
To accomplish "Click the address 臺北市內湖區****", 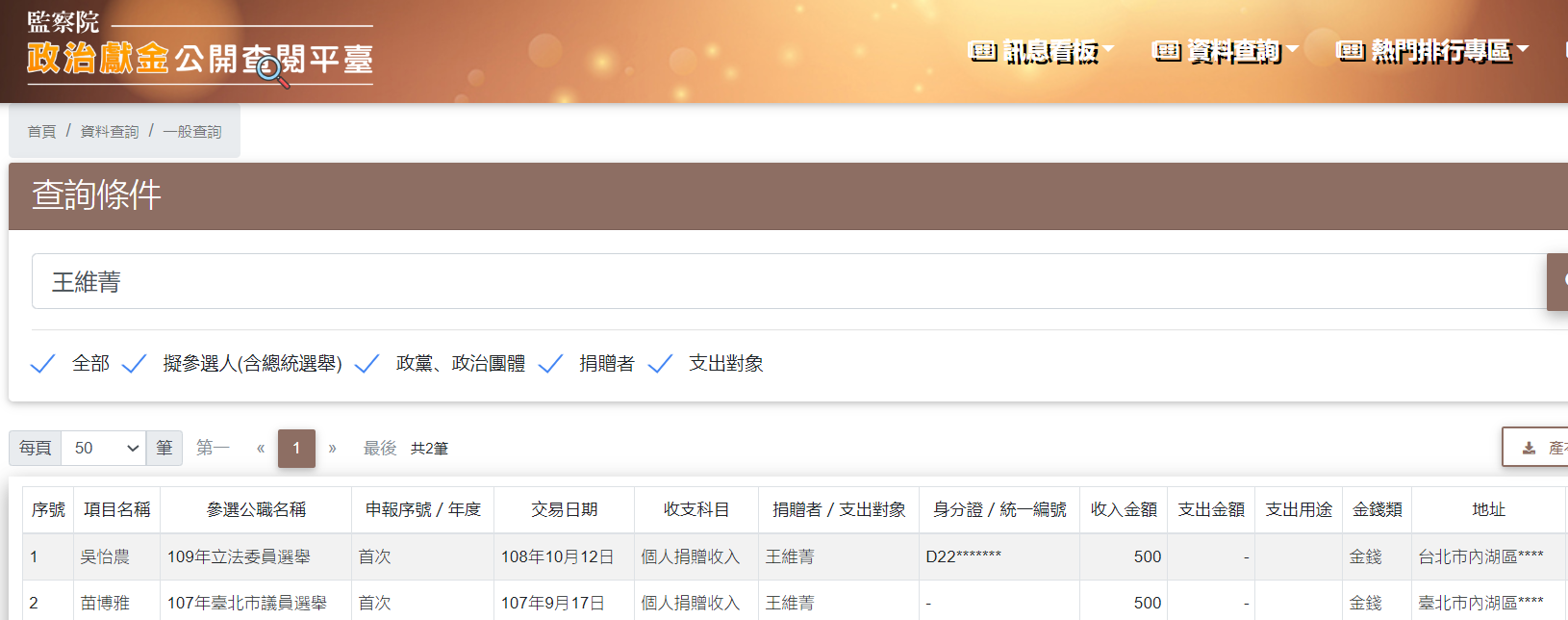I will pyautogui.click(x=1480, y=604).
